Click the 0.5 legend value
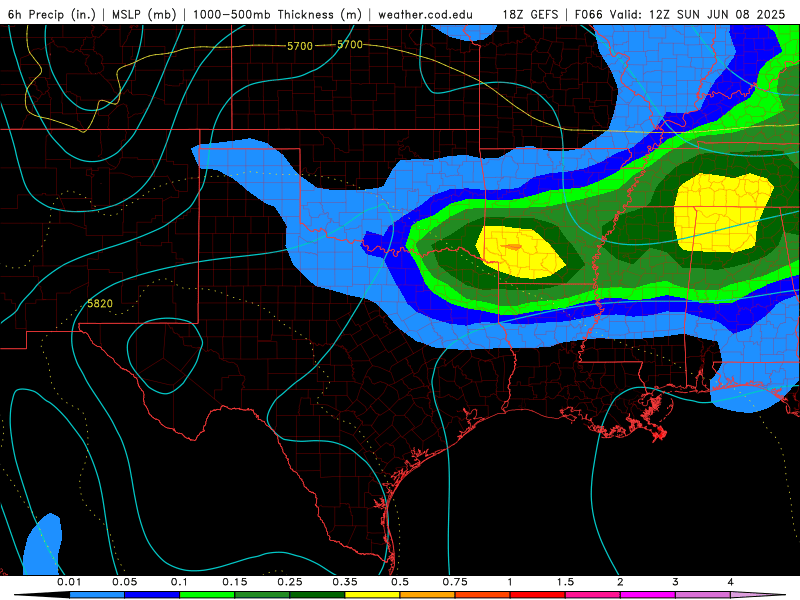800x600 pixels. click(400, 582)
